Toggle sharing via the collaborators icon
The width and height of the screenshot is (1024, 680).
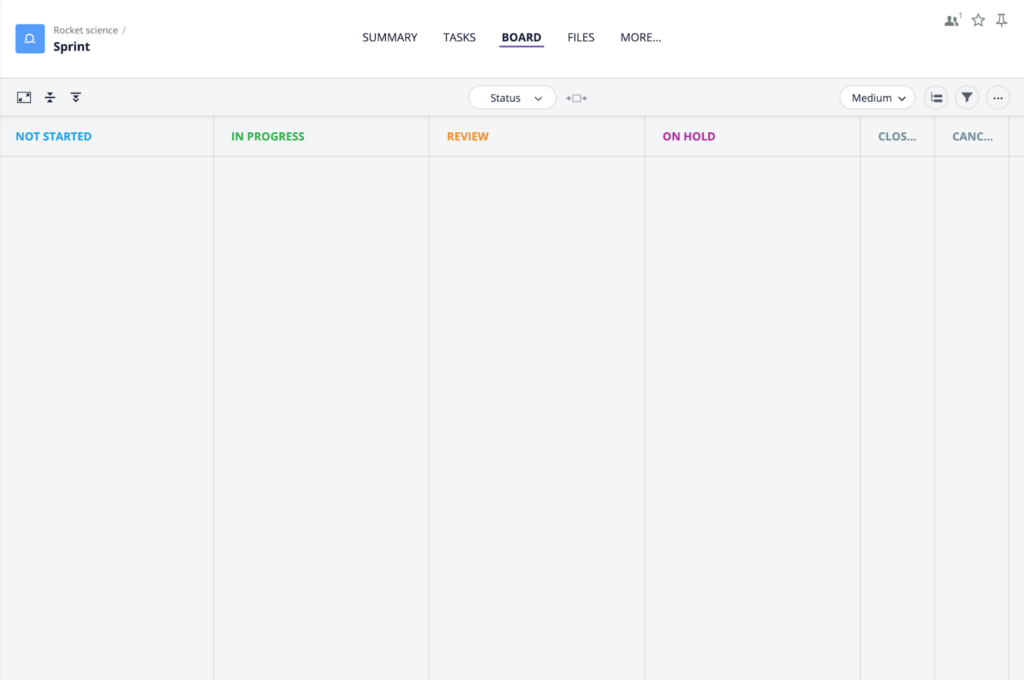(x=951, y=19)
